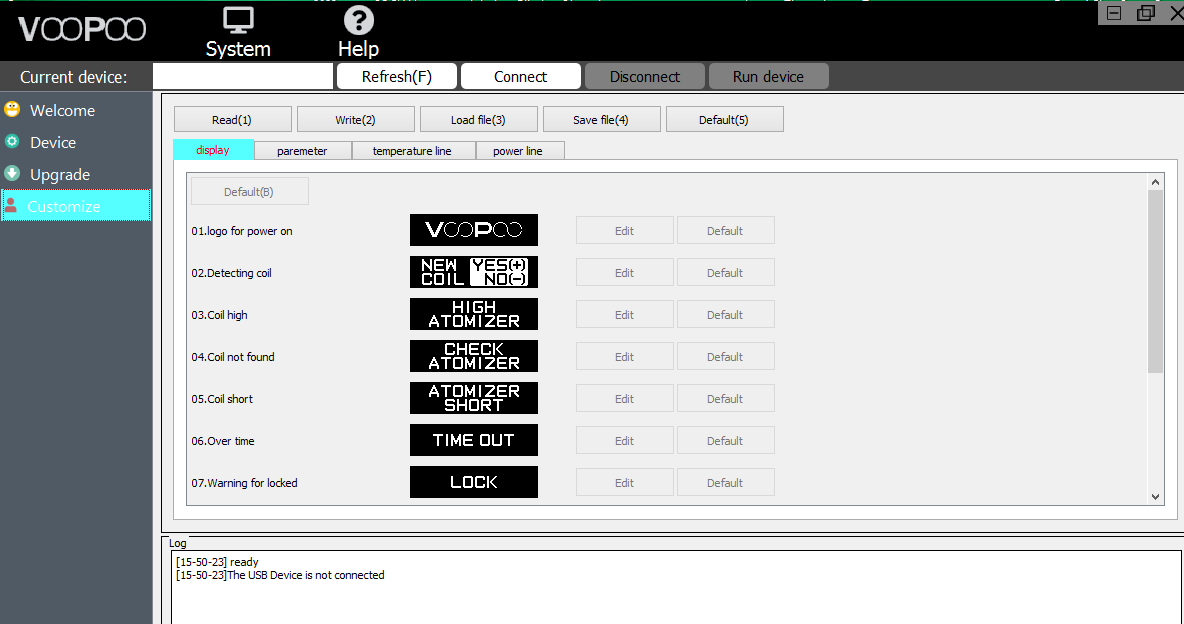Open the Upgrade page in sidebar
This screenshot has width=1184, height=624.
tap(76, 175)
